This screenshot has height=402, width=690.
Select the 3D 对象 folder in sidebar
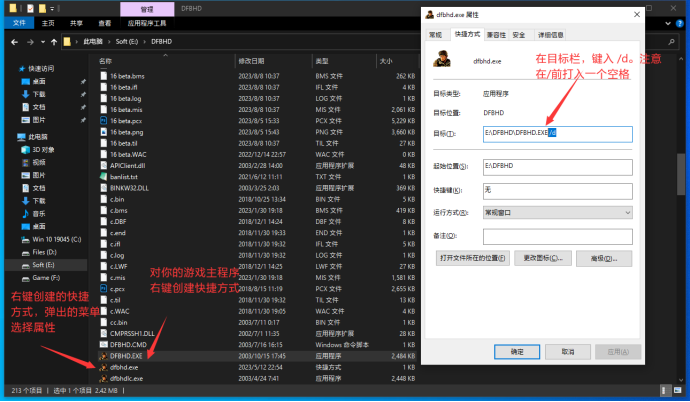click(42, 149)
